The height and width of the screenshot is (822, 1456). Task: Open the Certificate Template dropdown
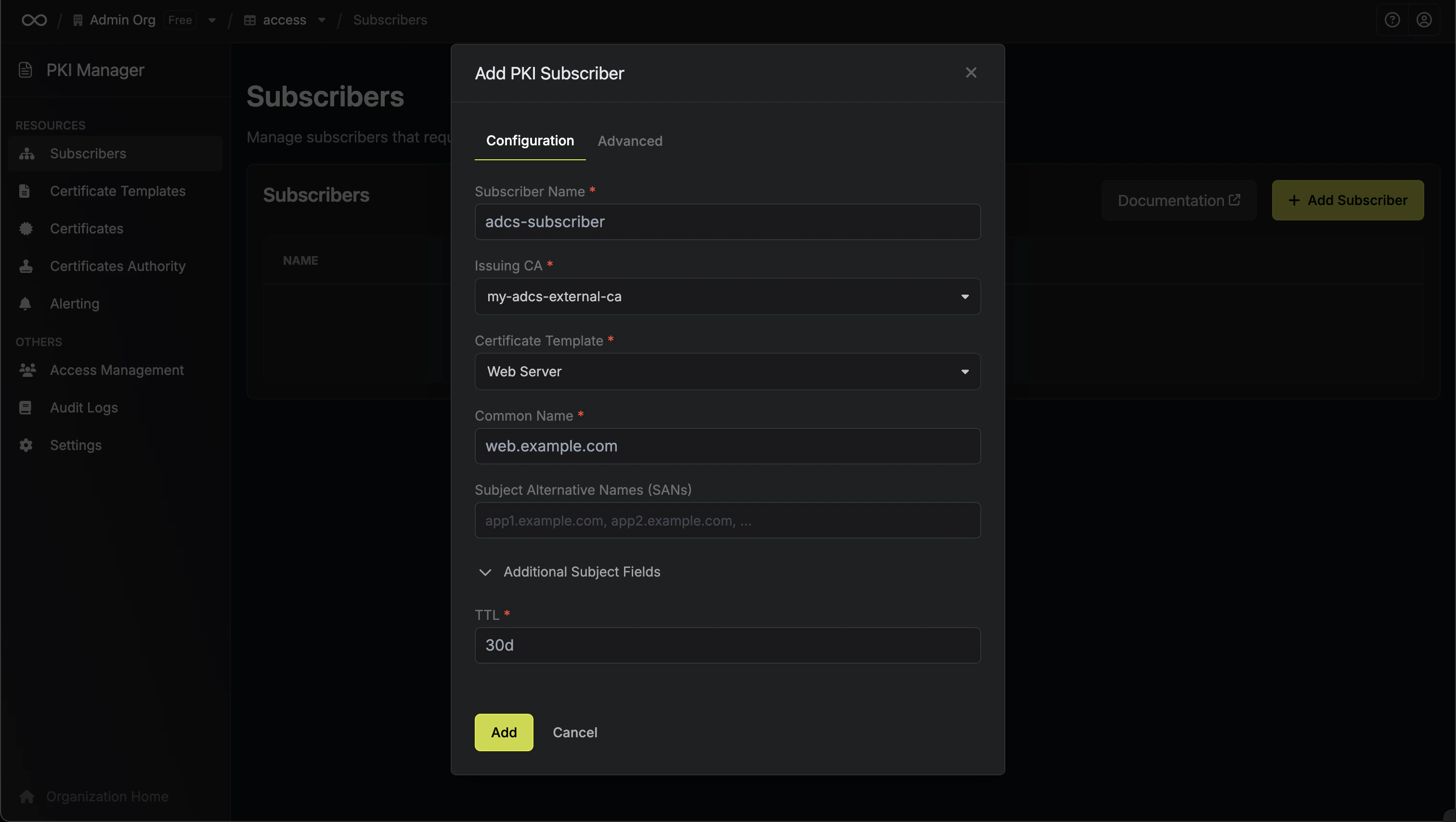tap(728, 372)
